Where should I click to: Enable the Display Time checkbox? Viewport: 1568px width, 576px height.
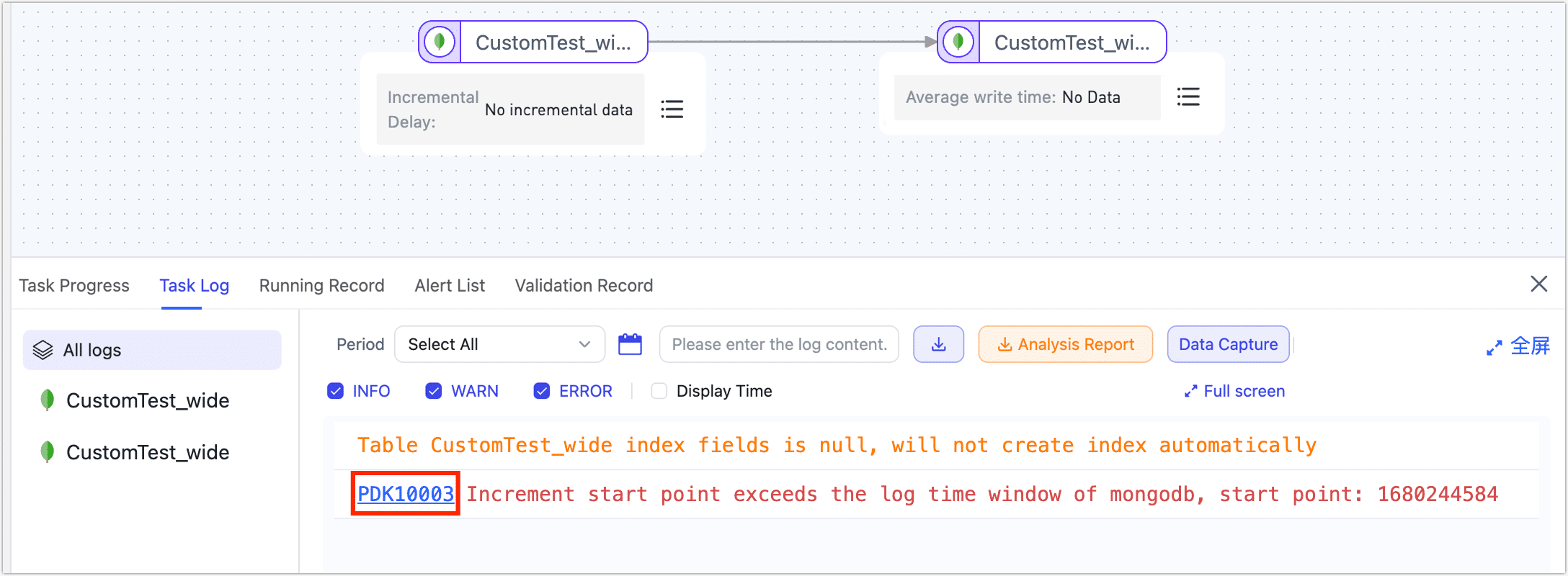pos(659,391)
